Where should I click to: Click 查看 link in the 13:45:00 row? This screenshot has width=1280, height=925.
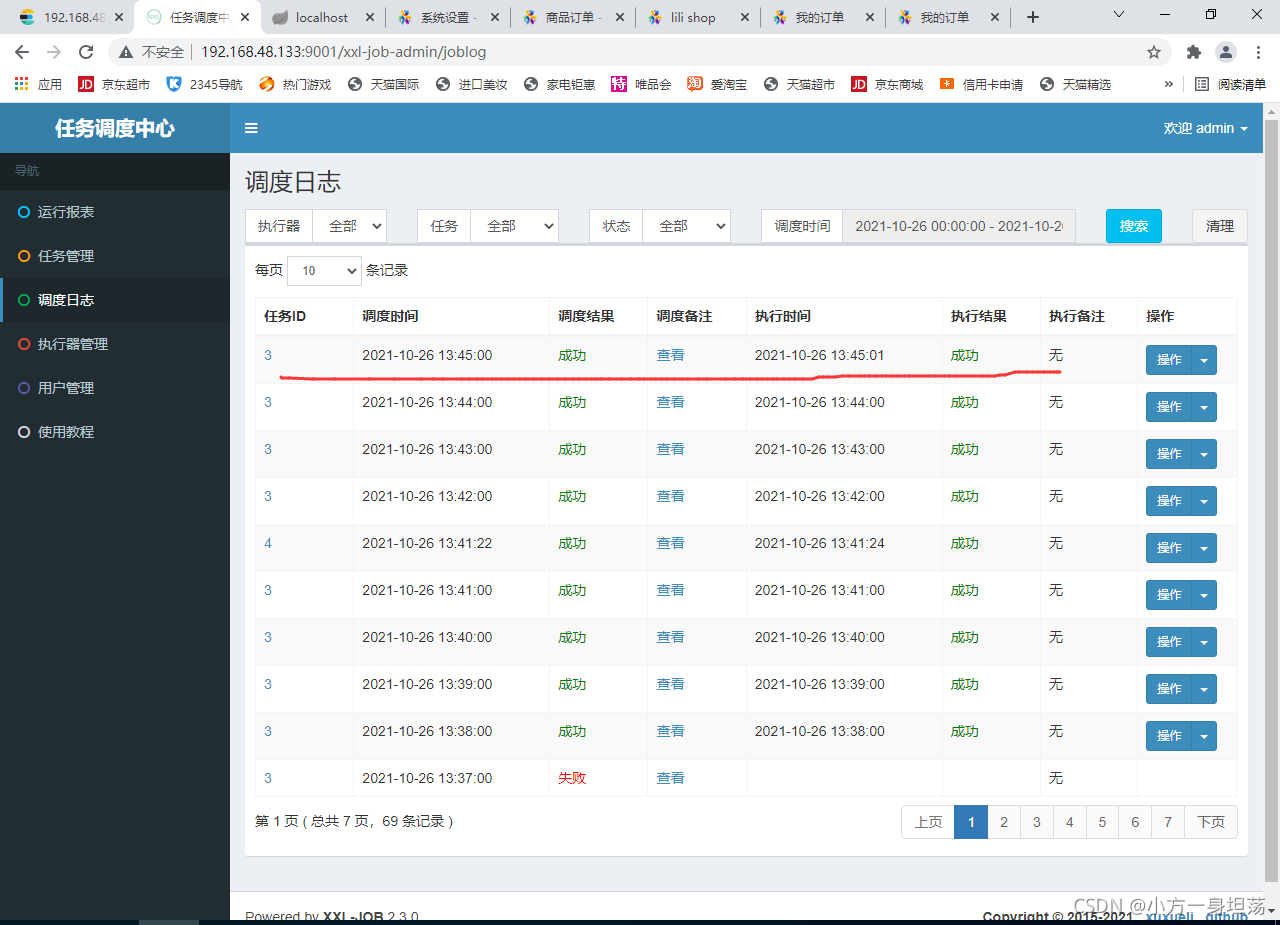[670, 355]
